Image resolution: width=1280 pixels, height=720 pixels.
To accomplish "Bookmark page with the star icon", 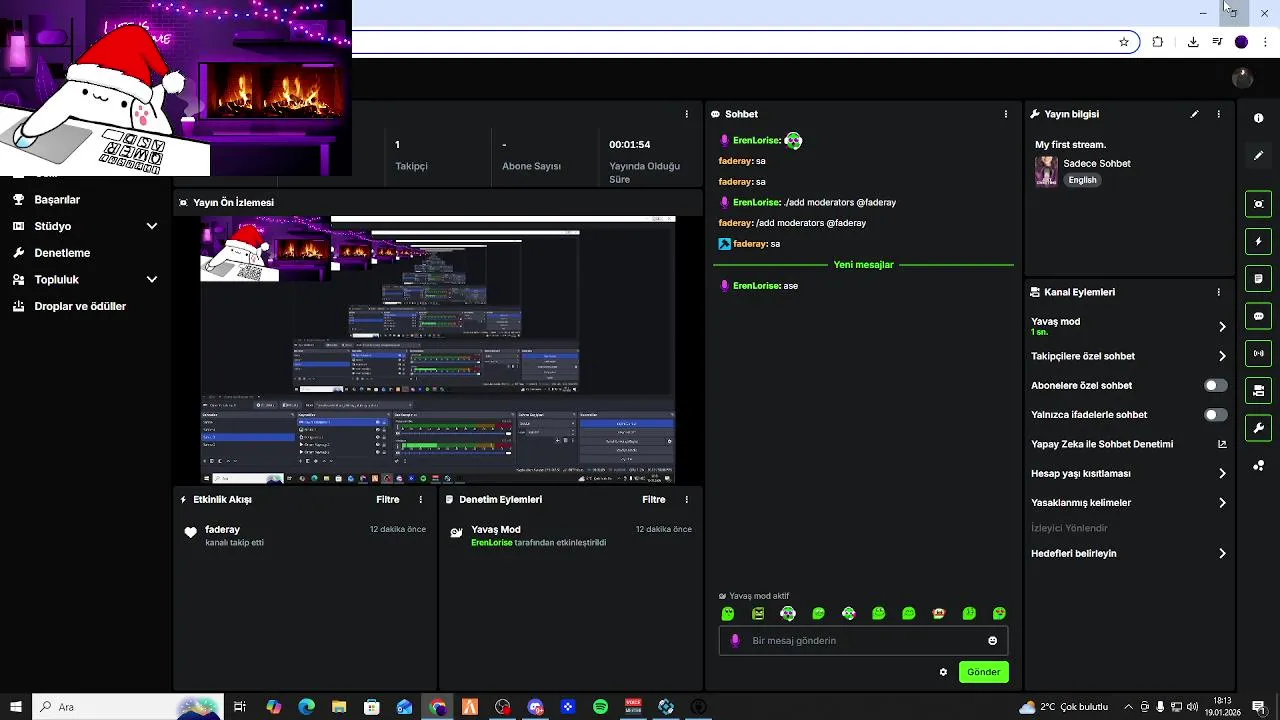I will click(x=1124, y=42).
